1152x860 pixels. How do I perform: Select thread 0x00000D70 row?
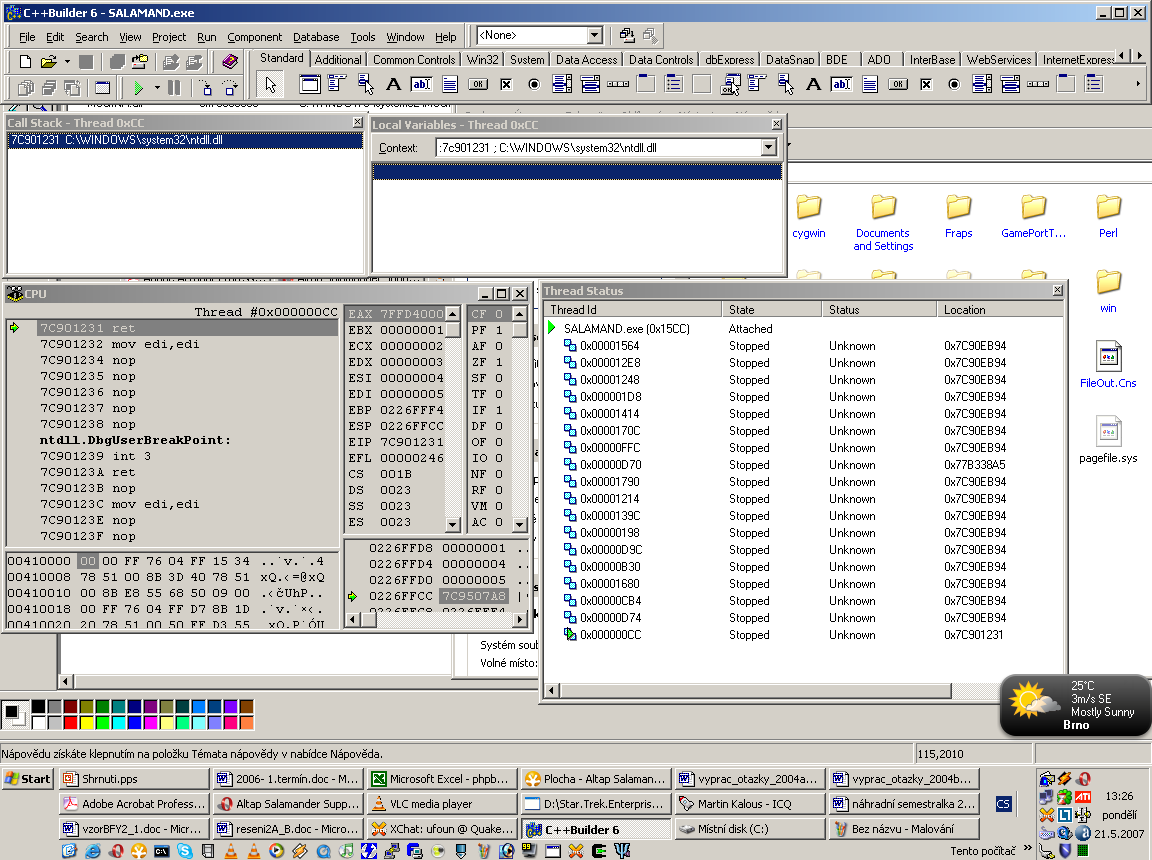804,465
